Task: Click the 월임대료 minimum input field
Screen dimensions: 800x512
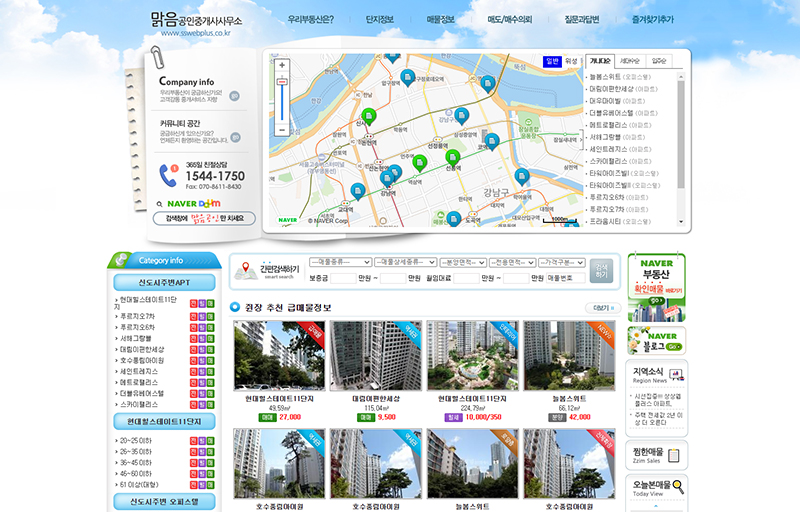Action: click(x=466, y=278)
